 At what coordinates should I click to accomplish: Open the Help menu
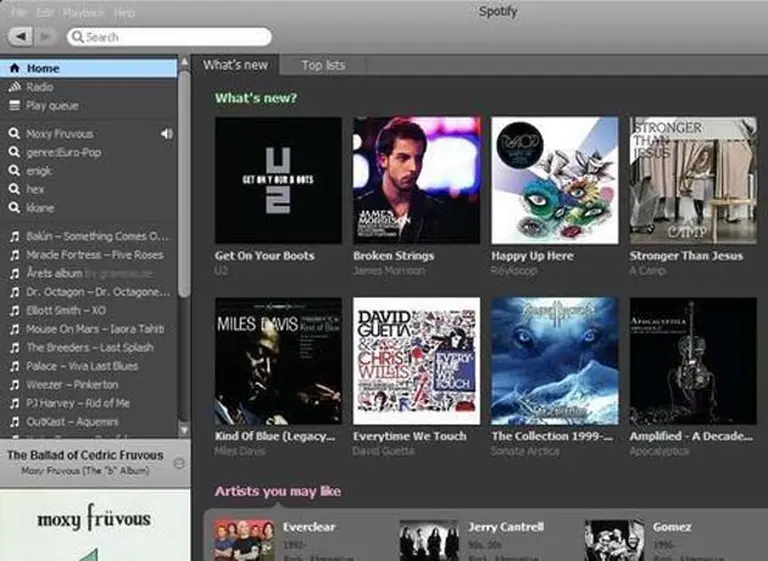(x=124, y=13)
